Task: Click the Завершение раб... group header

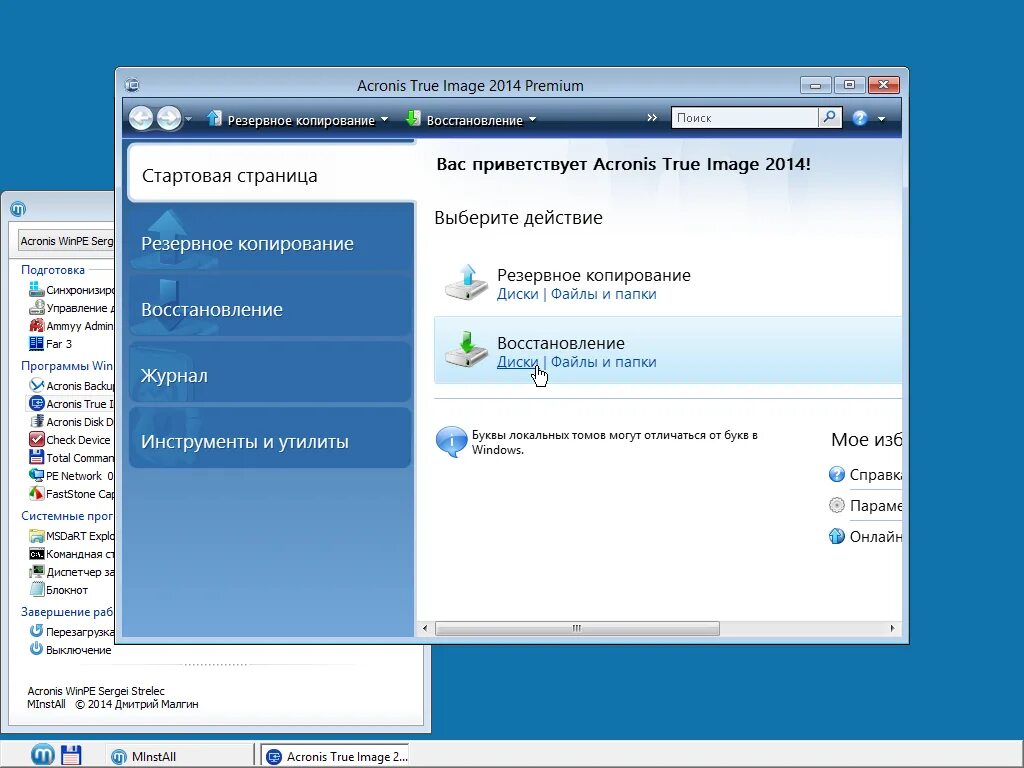Action: point(67,612)
